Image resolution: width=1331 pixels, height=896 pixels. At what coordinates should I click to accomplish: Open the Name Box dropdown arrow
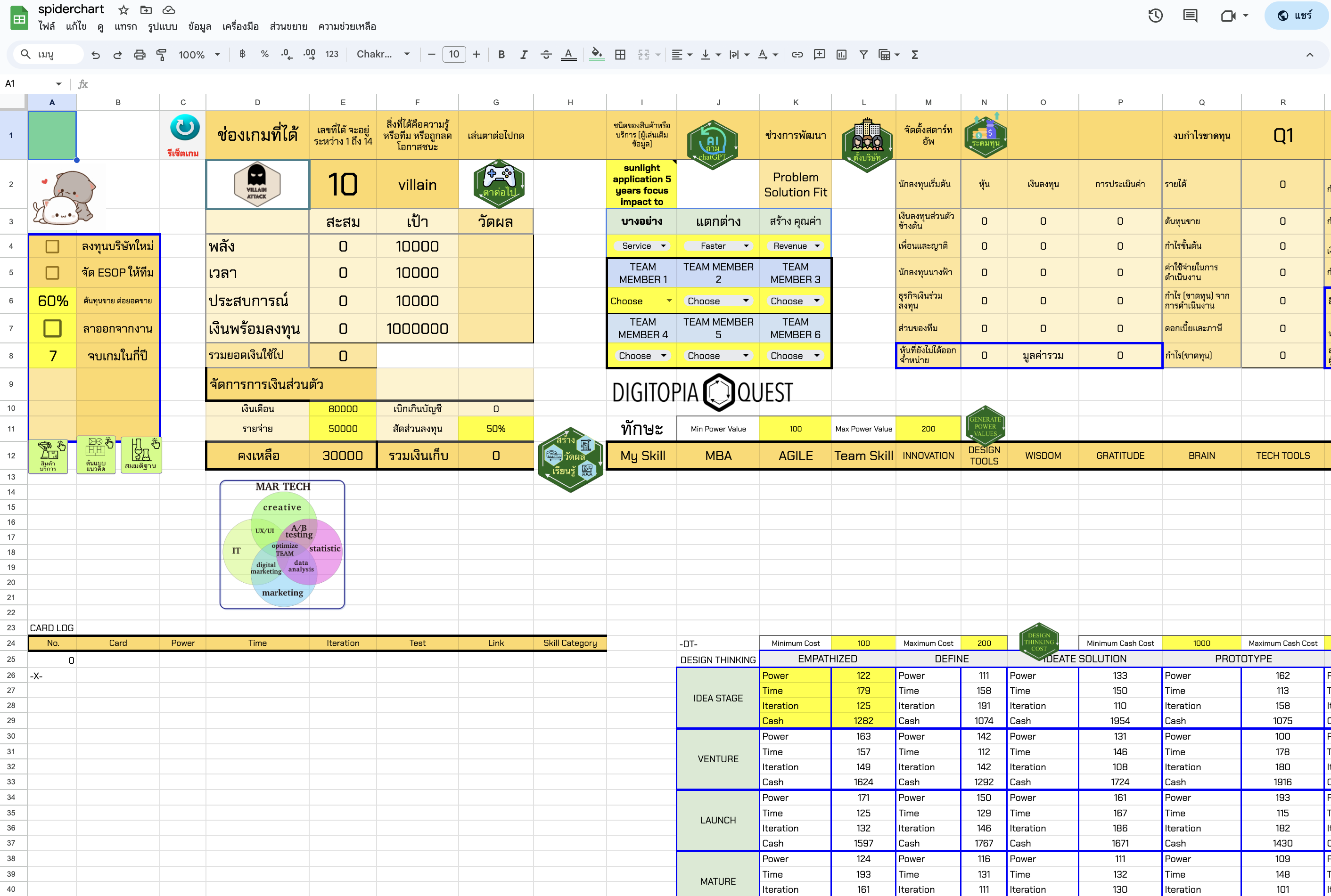pos(58,84)
